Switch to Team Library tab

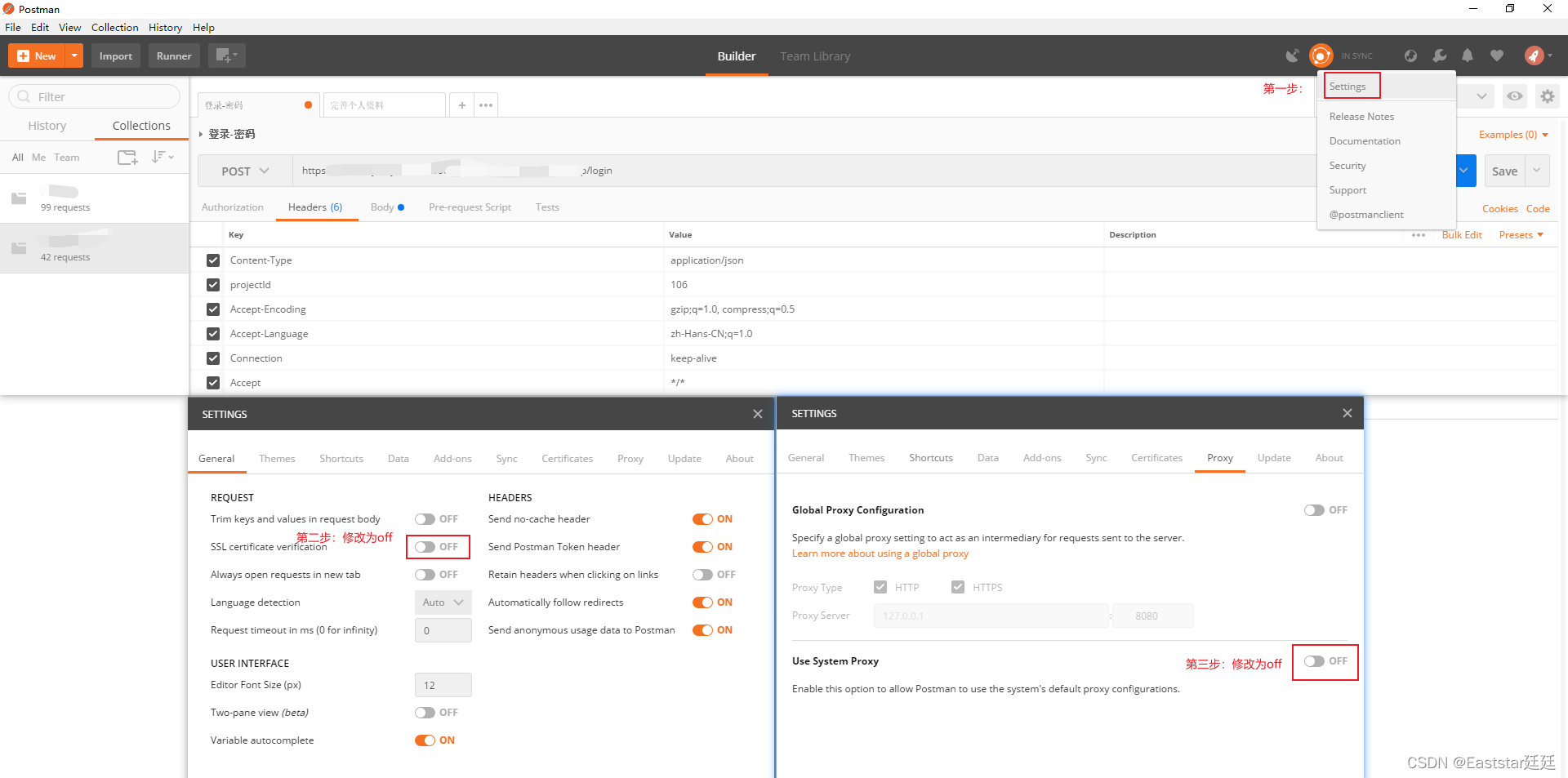tap(815, 56)
